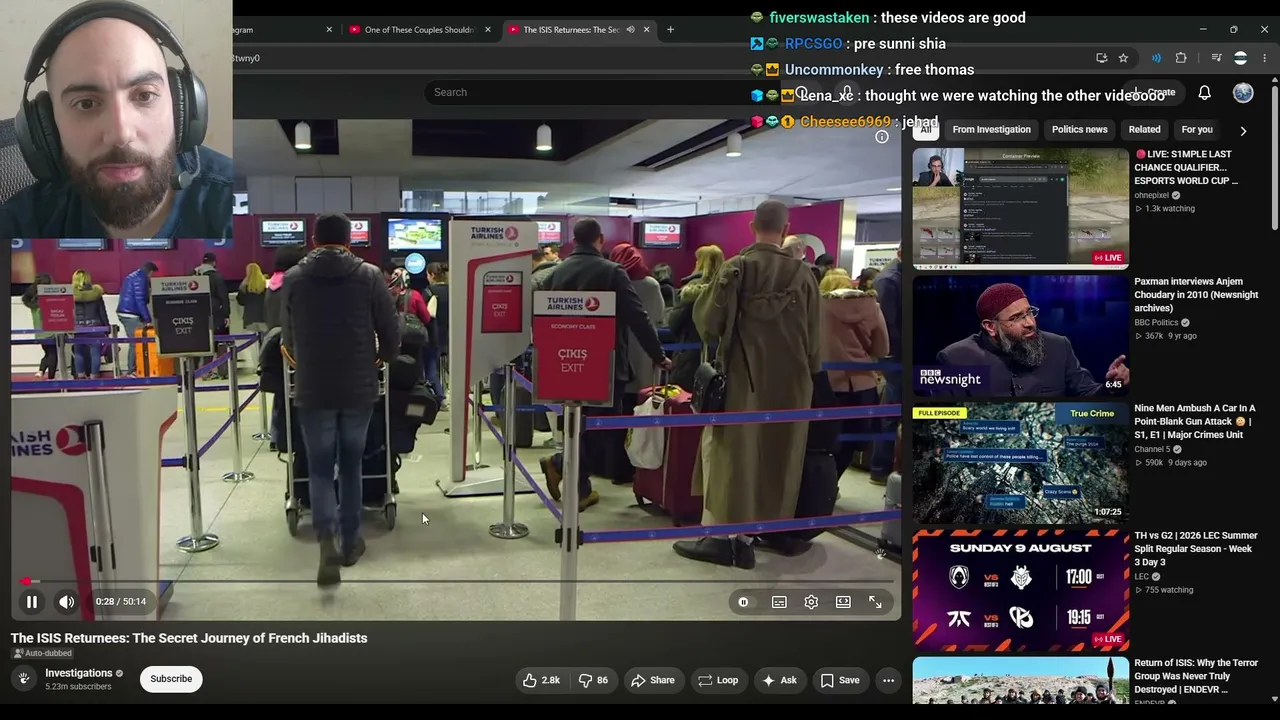This screenshot has width=1280, height=720.
Task: Bookmark this page with the star icon
Action: click(x=1123, y=58)
